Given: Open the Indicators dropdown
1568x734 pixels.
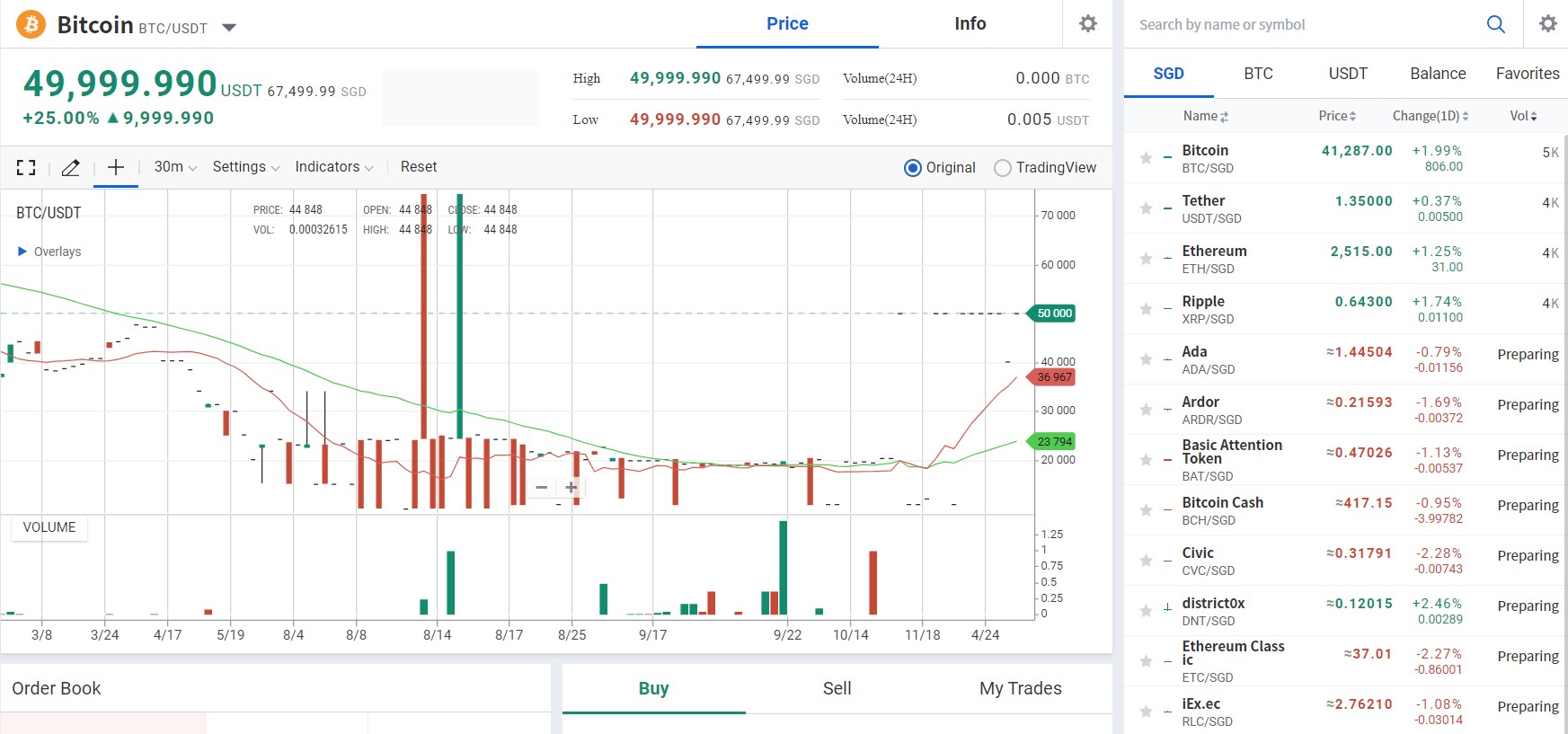Looking at the screenshot, I should pyautogui.click(x=334, y=167).
